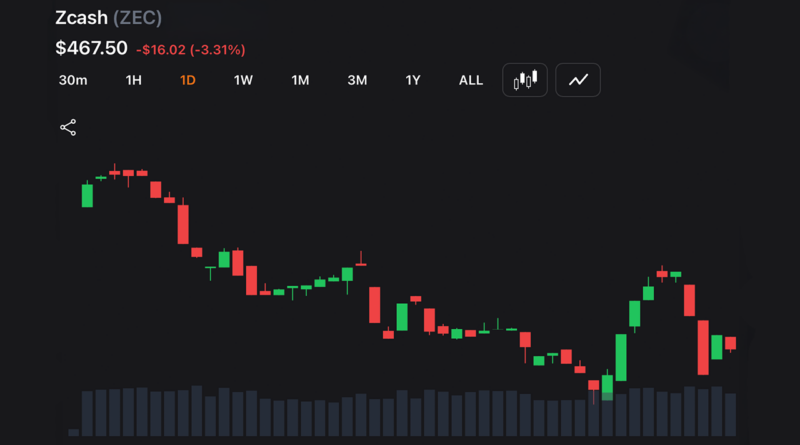Show the 1Y price history

coord(413,81)
